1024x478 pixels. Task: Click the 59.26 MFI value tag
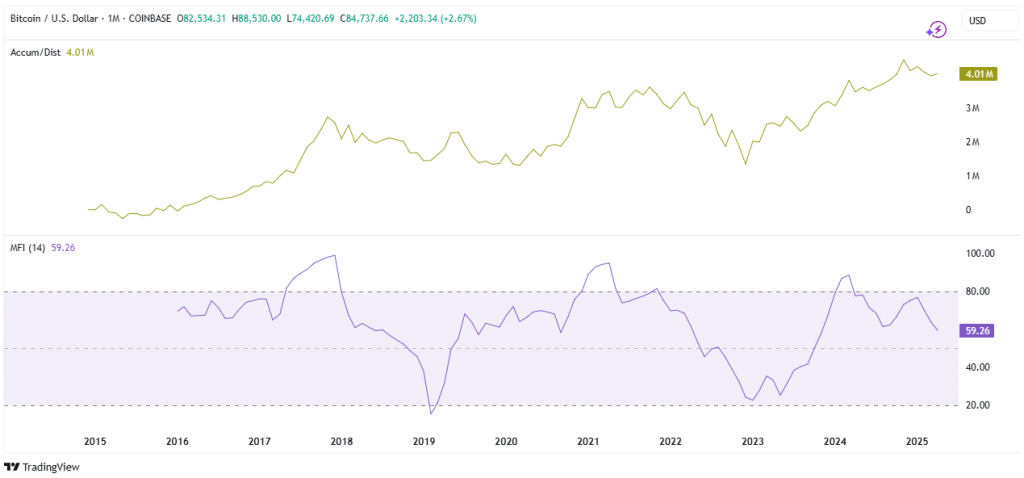[x=978, y=331]
